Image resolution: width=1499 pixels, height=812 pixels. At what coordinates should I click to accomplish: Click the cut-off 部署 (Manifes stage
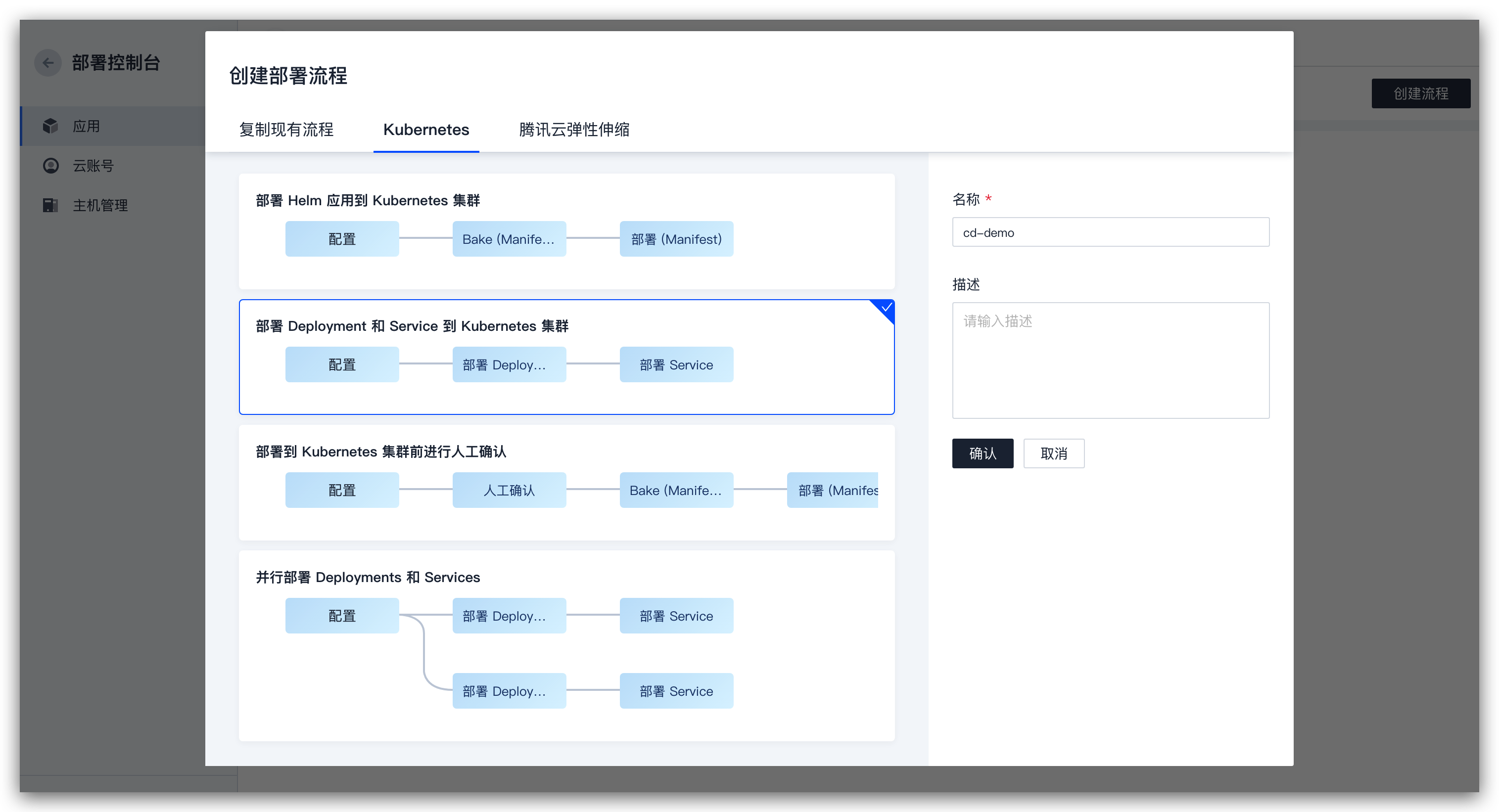833,490
